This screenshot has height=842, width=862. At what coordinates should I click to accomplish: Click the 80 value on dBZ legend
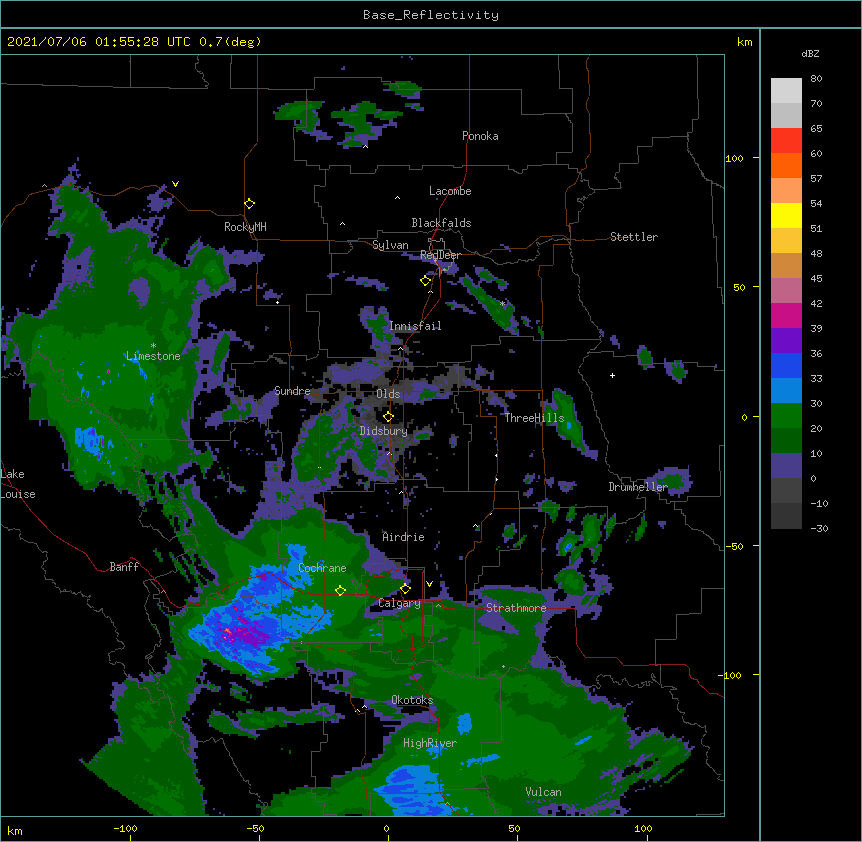pyautogui.click(x=816, y=78)
